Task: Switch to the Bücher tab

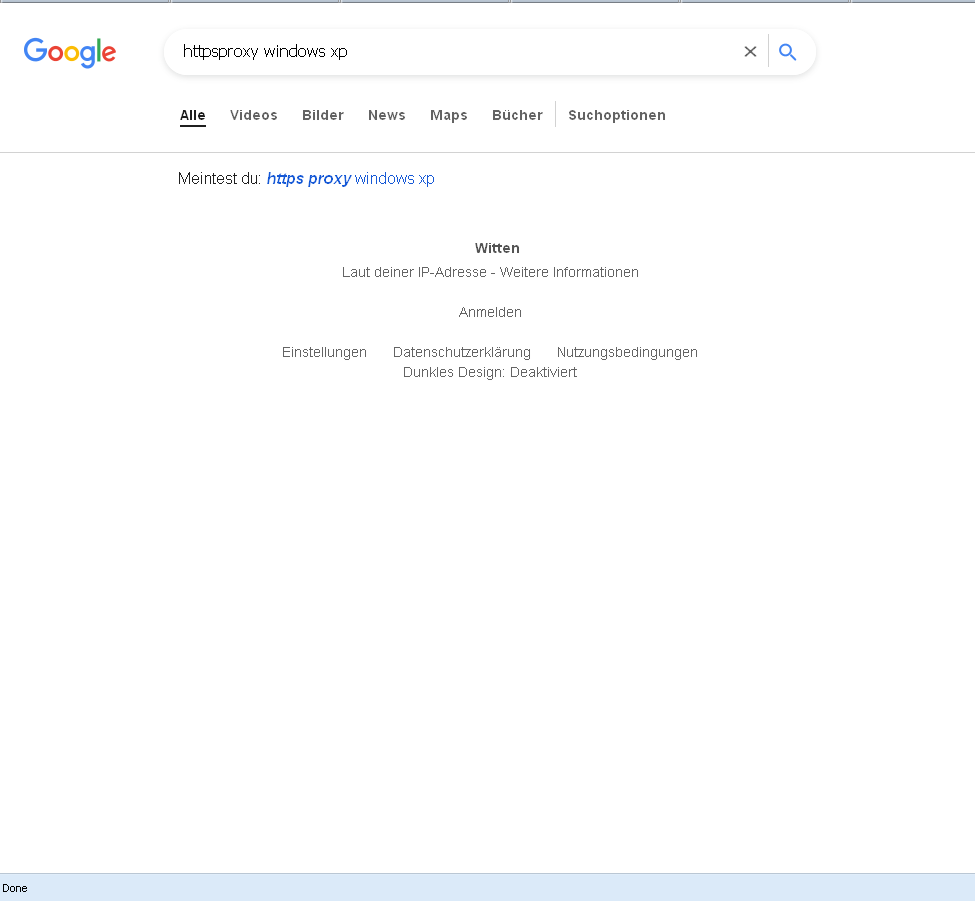Action: click(517, 115)
